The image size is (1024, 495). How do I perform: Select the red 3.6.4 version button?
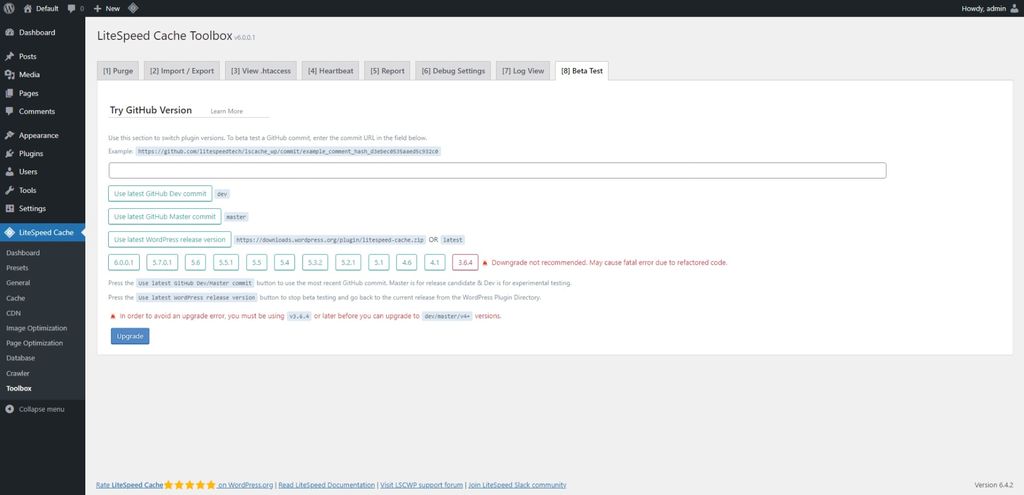pos(466,263)
